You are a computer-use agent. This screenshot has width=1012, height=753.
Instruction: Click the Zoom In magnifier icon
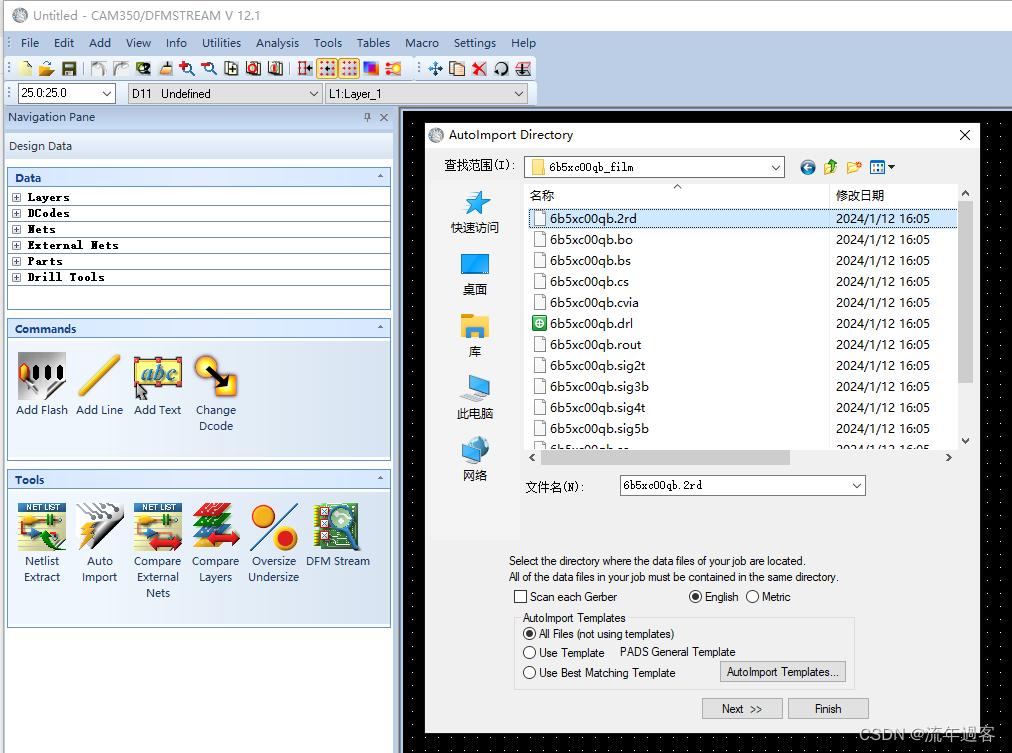[x=187, y=68]
